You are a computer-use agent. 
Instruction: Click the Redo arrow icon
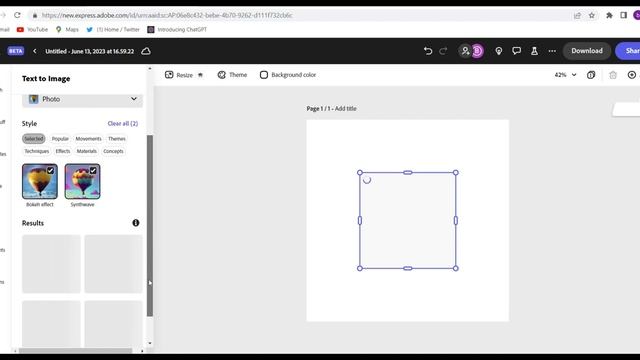pos(443,51)
